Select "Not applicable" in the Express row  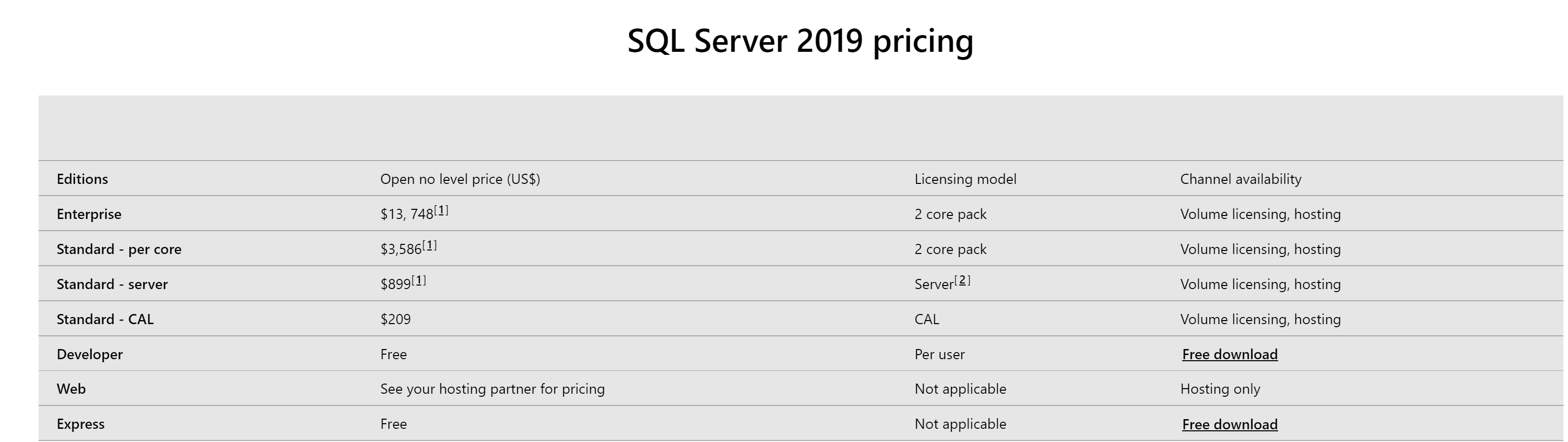[960, 424]
